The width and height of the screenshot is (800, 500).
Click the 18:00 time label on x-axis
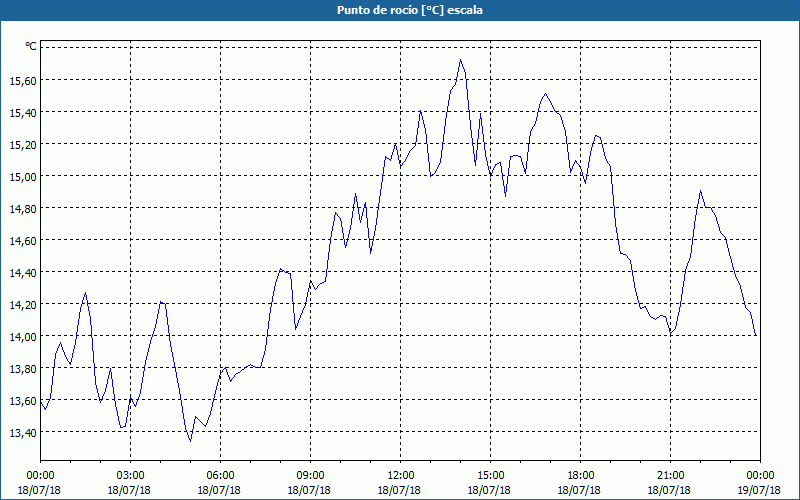pyautogui.click(x=580, y=476)
